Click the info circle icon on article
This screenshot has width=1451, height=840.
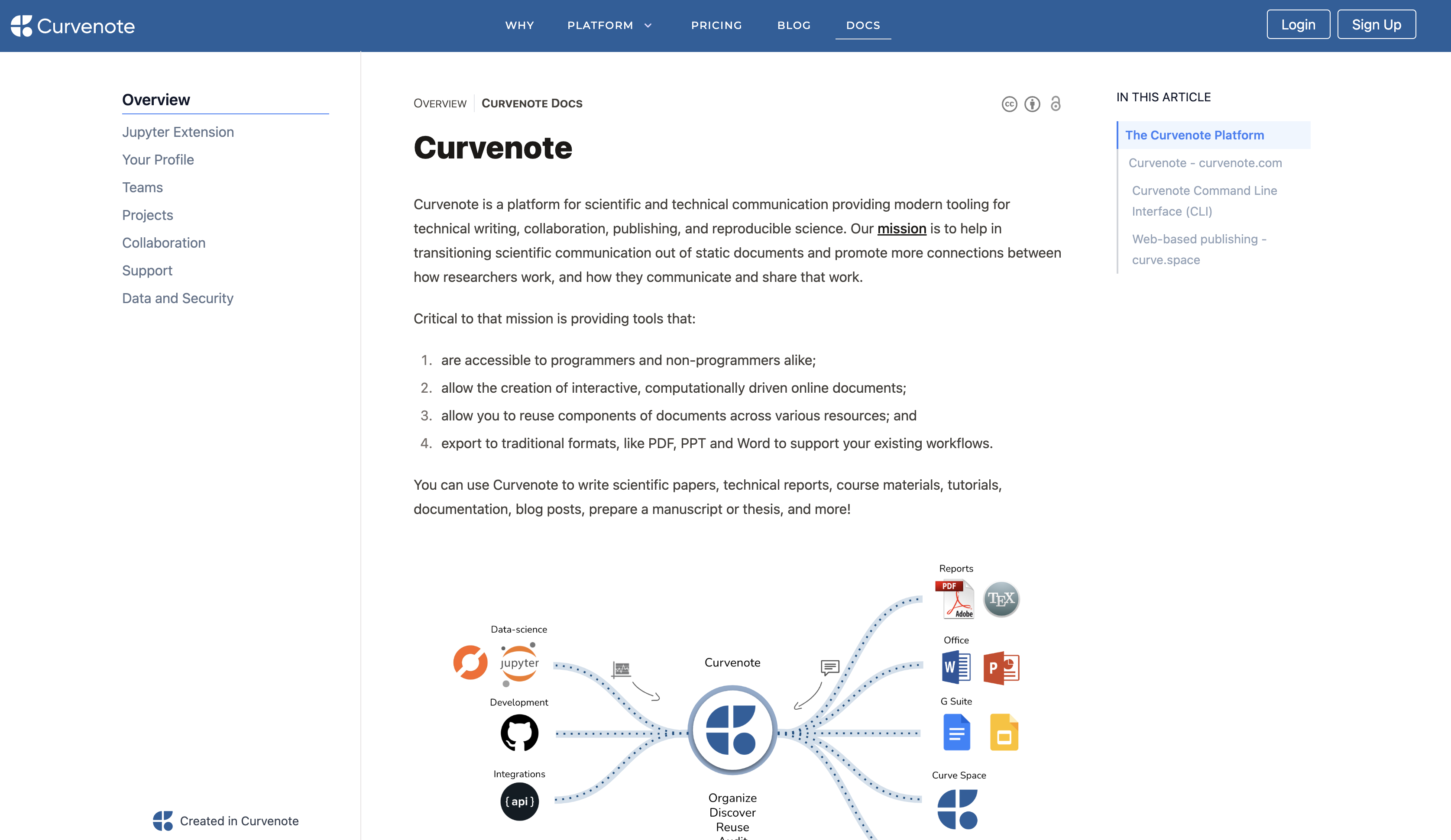[1032, 103]
